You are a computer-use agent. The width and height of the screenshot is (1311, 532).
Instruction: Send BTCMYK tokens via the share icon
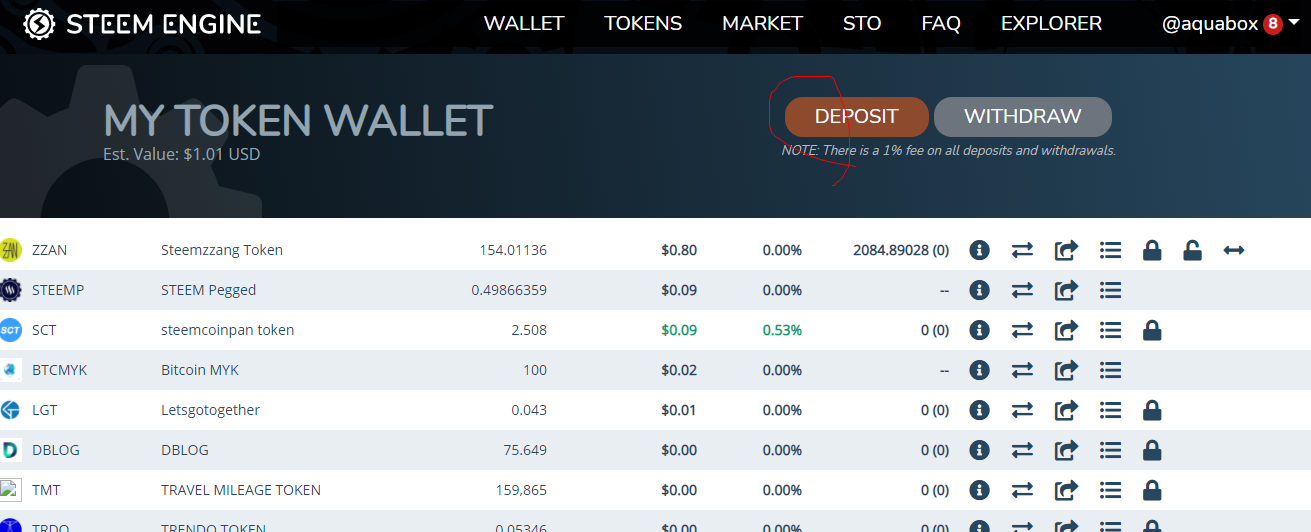click(1066, 370)
